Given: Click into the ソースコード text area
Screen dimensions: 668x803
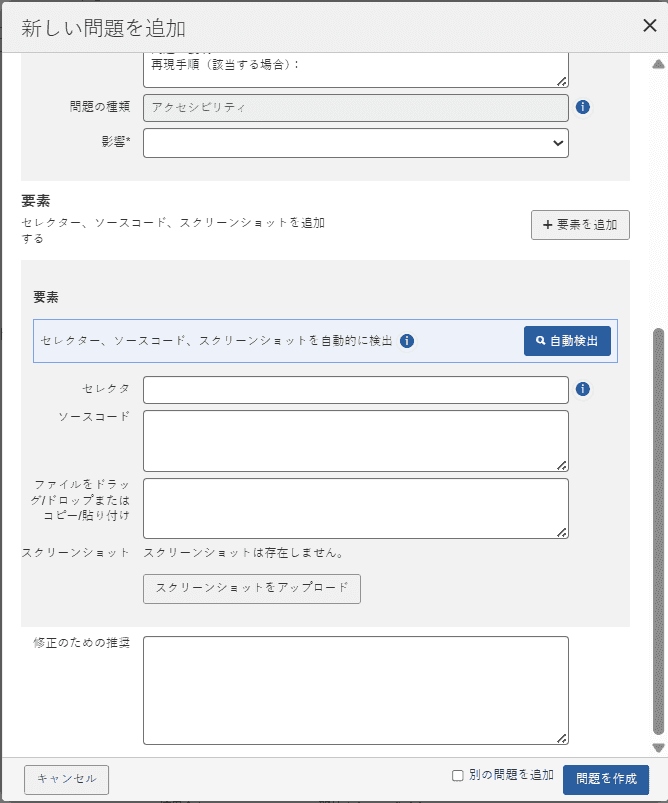Looking at the screenshot, I should tap(355, 441).
